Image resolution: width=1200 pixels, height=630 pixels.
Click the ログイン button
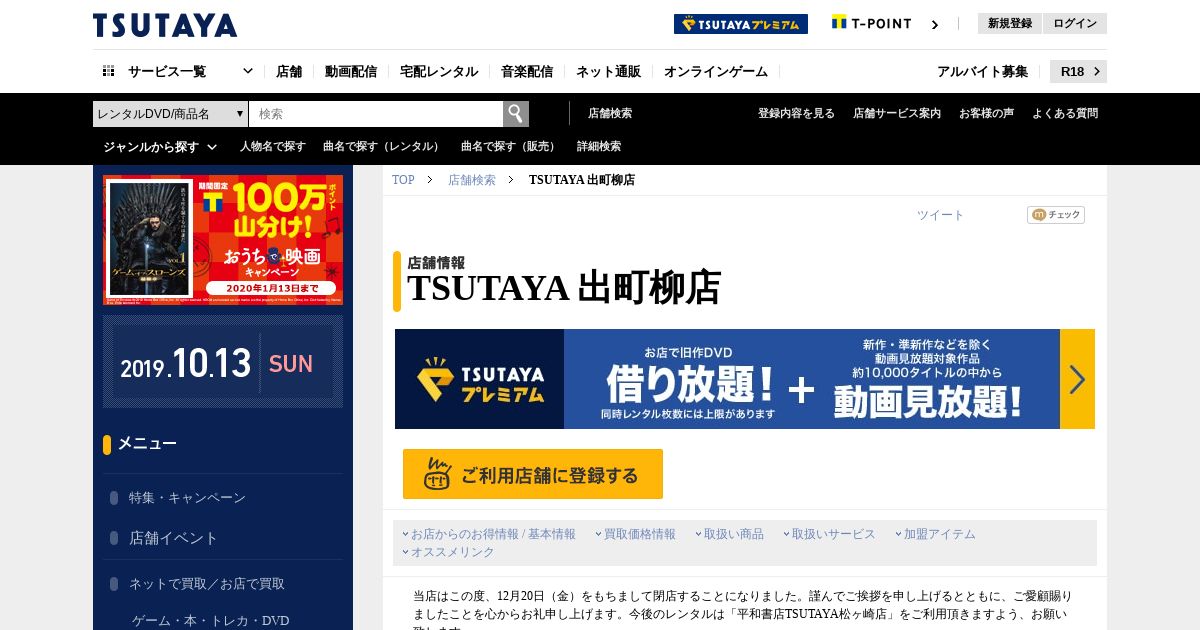(x=1075, y=23)
